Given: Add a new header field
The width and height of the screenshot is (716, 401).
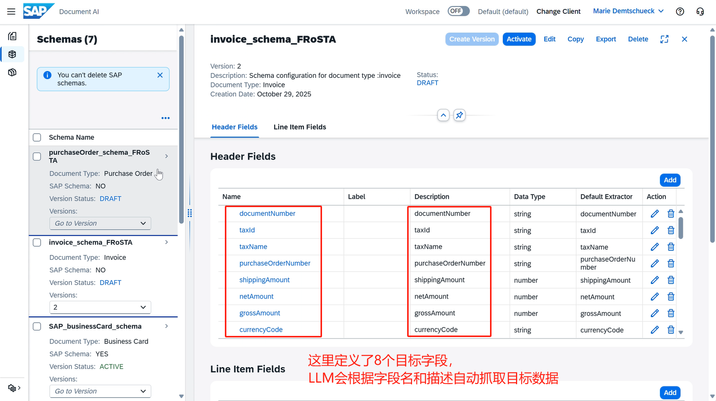Looking at the screenshot, I should 670,180.
